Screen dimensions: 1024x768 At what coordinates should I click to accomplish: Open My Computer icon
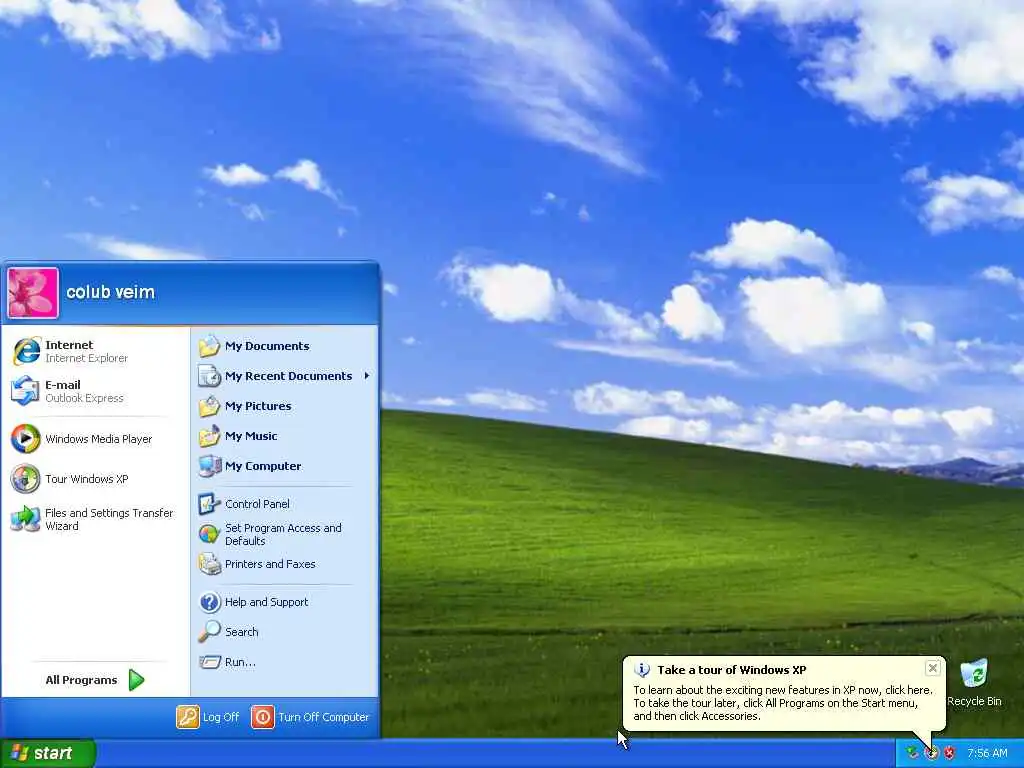[210, 466]
